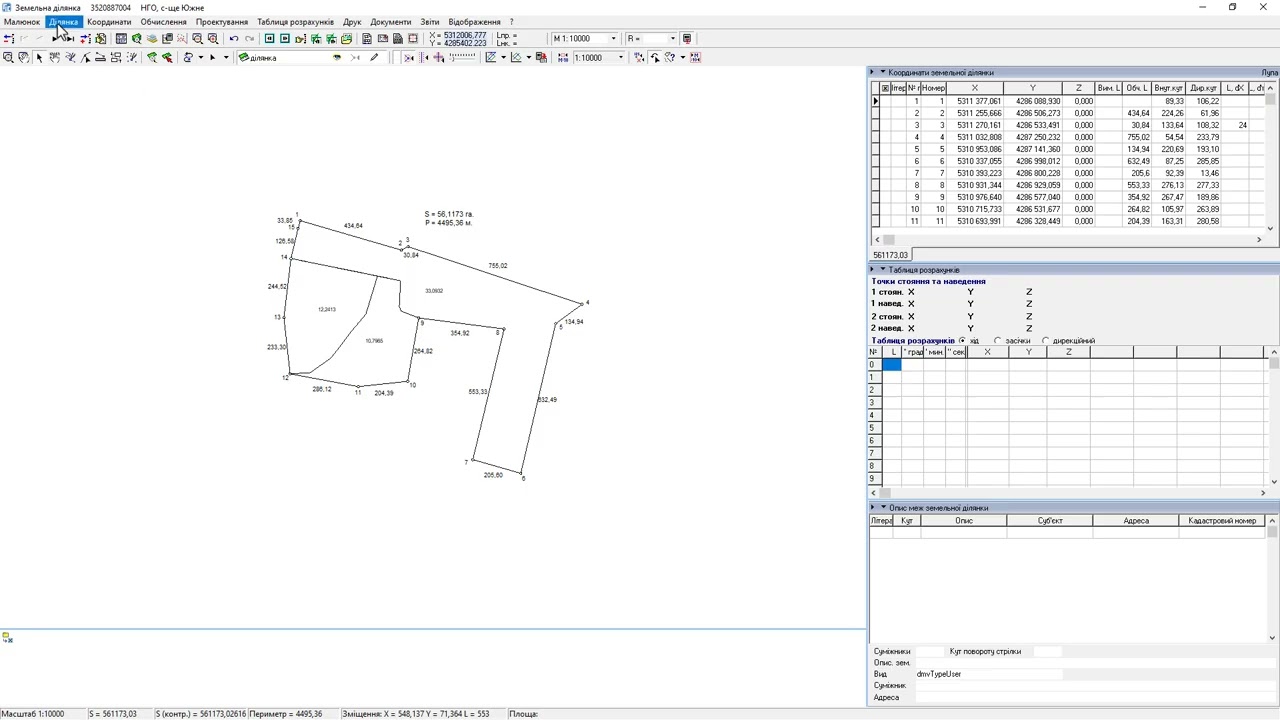Click the red frame icon in top toolbar
Viewport: 1280px width, 720px height.
(x=413, y=39)
